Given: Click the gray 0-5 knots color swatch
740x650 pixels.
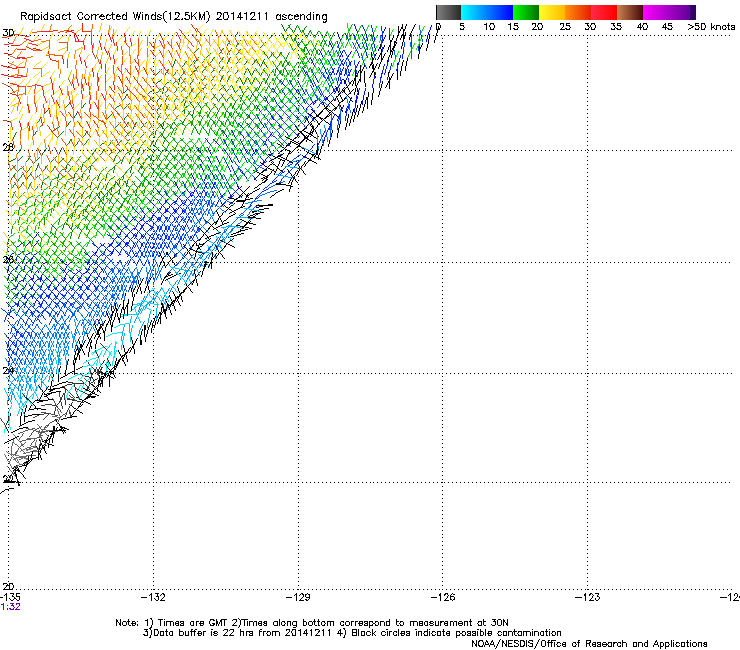Looking at the screenshot, I should pos(448,12).
